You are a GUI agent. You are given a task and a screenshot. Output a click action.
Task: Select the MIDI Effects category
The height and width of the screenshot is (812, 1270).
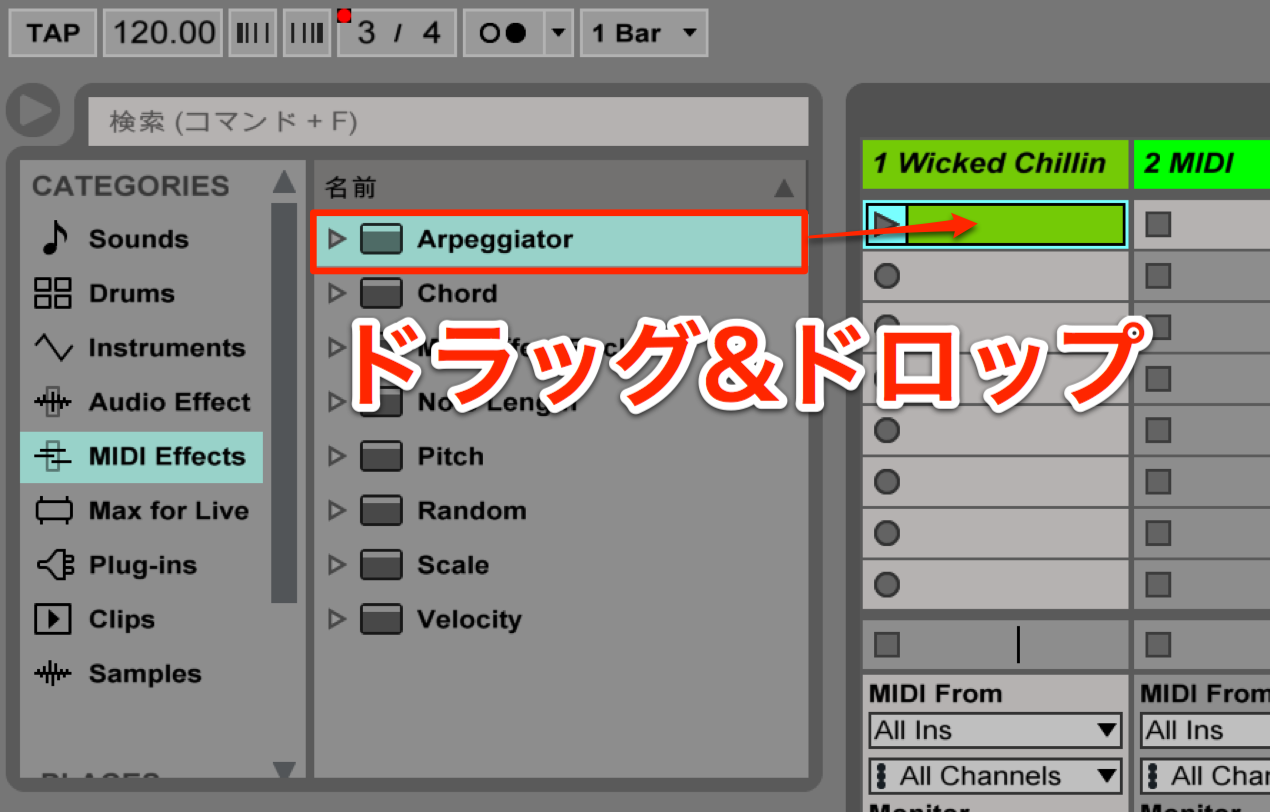[142, 457]
